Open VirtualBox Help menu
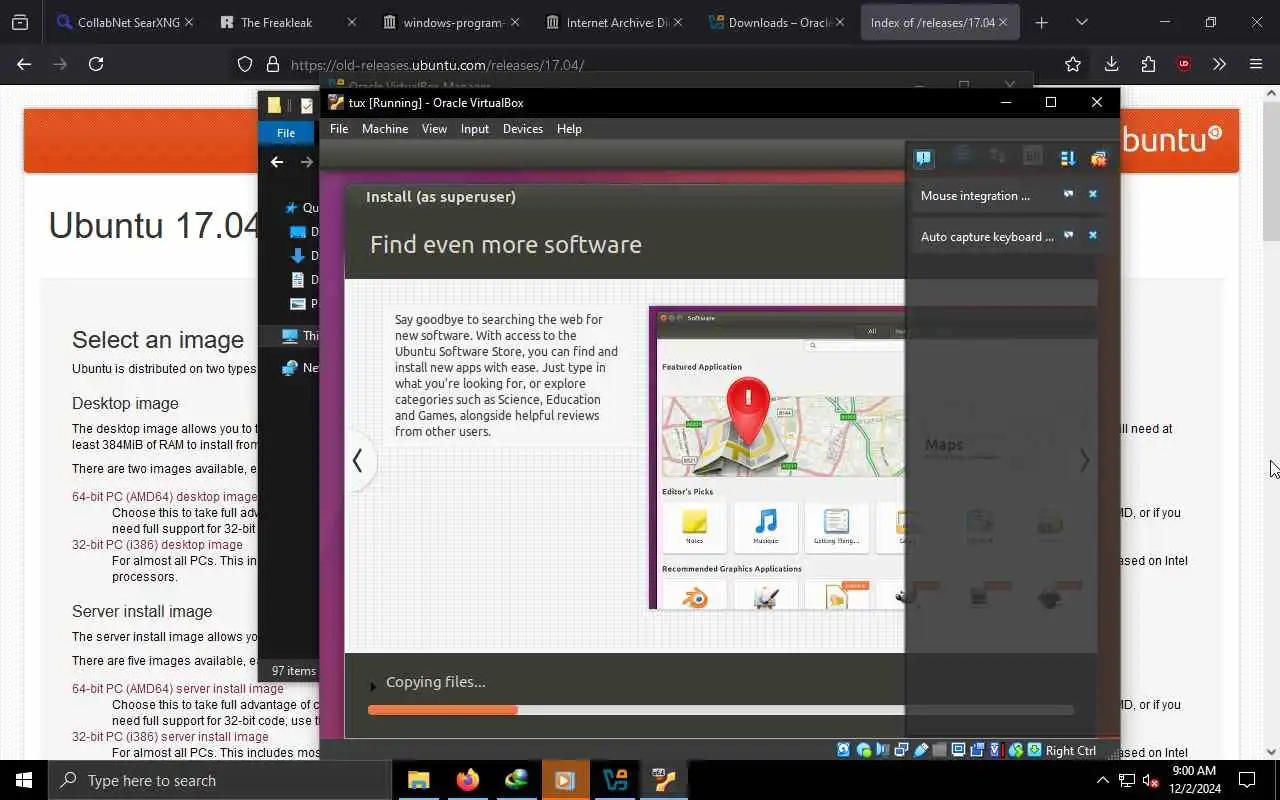The height and width of the screenshot is (800, 1280). [569, 129]
